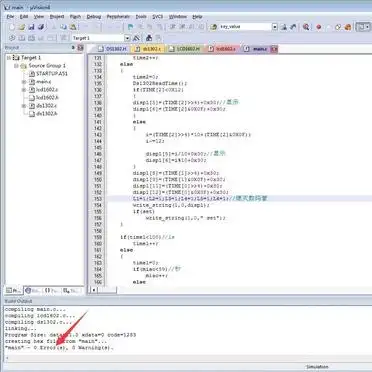Switch to the ds1302.c editor tab
Viewport: 372px width, 372px height.
tap(148, 49)
